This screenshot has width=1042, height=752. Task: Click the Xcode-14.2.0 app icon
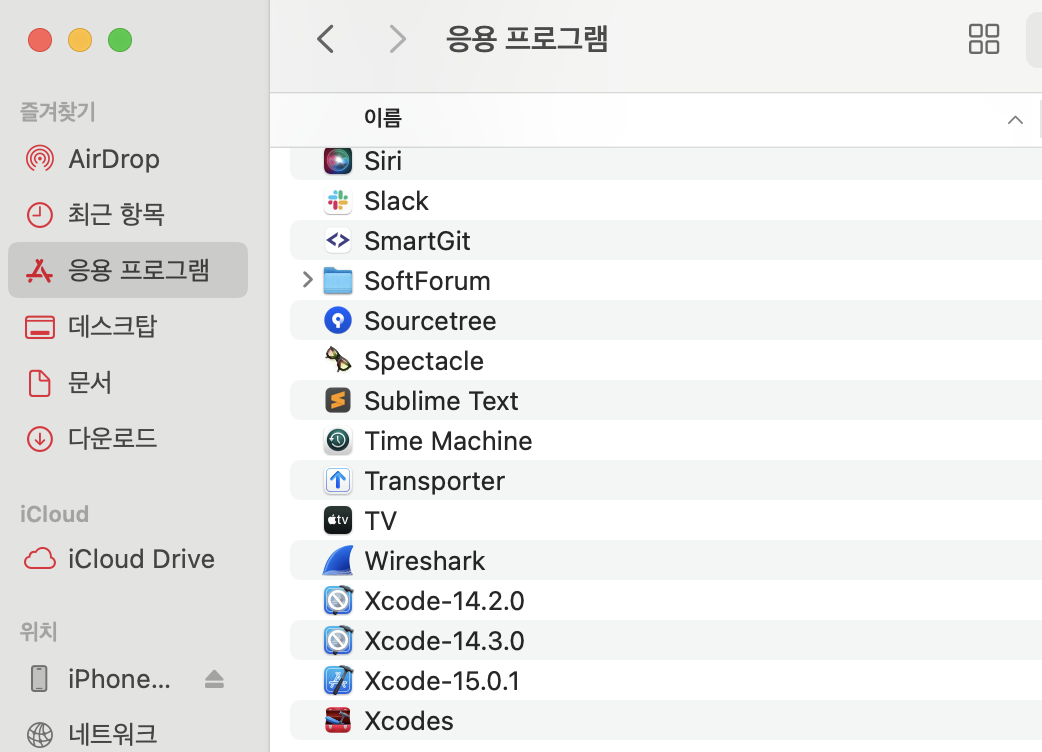(338, 601)
